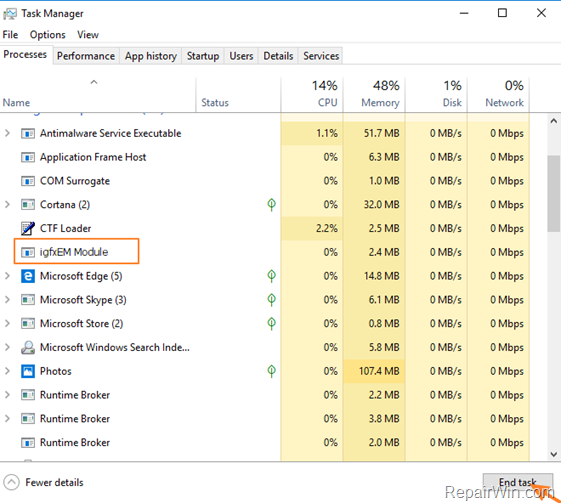Expand the Microsoft Skype (3) group
Screen dimensions: 561x503
click(7, 300)
